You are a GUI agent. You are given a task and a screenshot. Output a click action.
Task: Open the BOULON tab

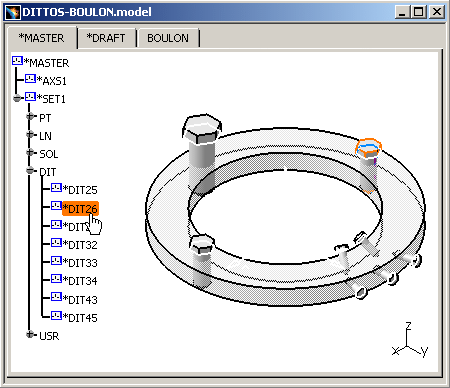click(x=168, y=38)
